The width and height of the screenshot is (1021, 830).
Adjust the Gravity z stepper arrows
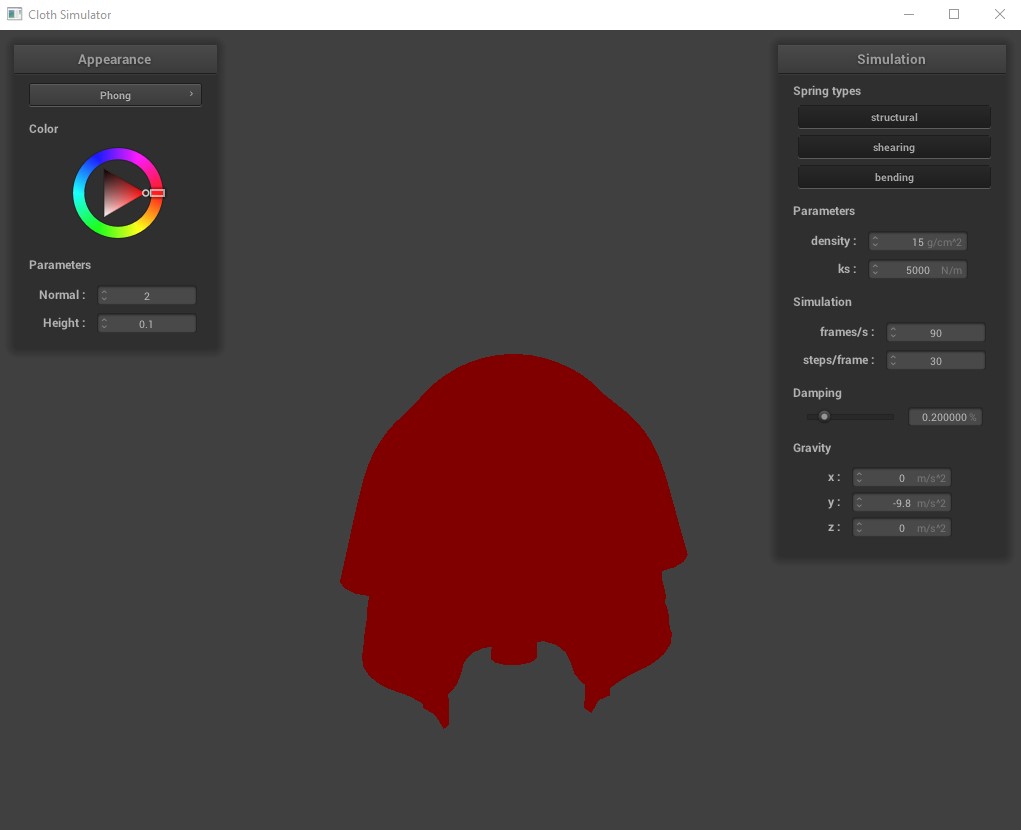point(860,528)
